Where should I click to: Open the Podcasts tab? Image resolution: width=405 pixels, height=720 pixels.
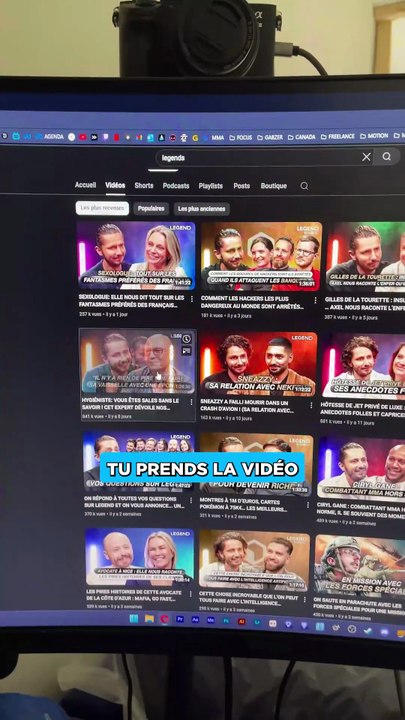point(176,186)
